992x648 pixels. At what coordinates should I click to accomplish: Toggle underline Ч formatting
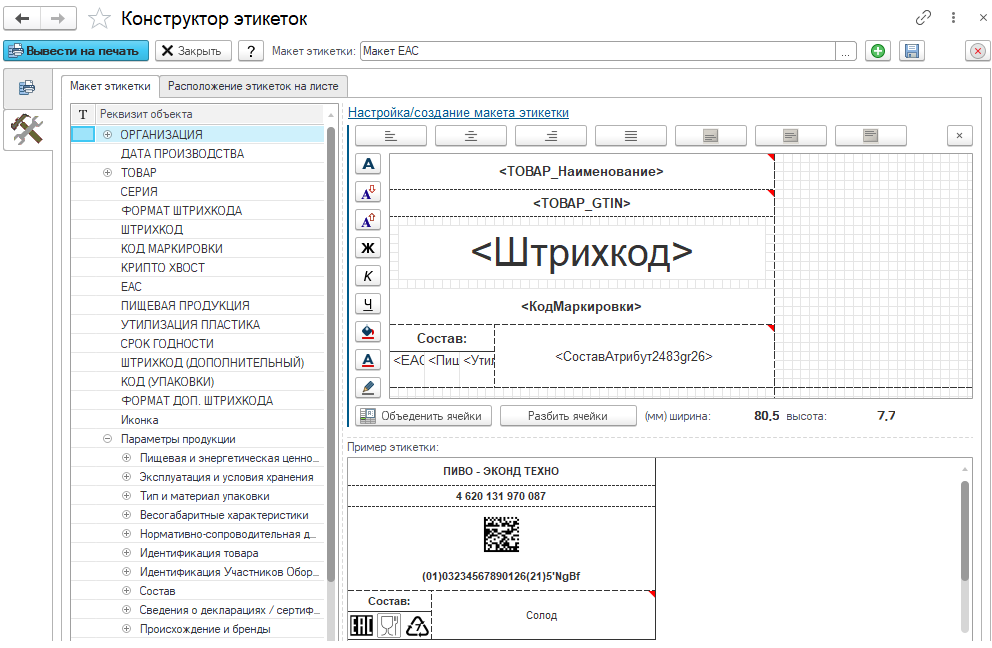pyautogui.click(x=369, y=303)
